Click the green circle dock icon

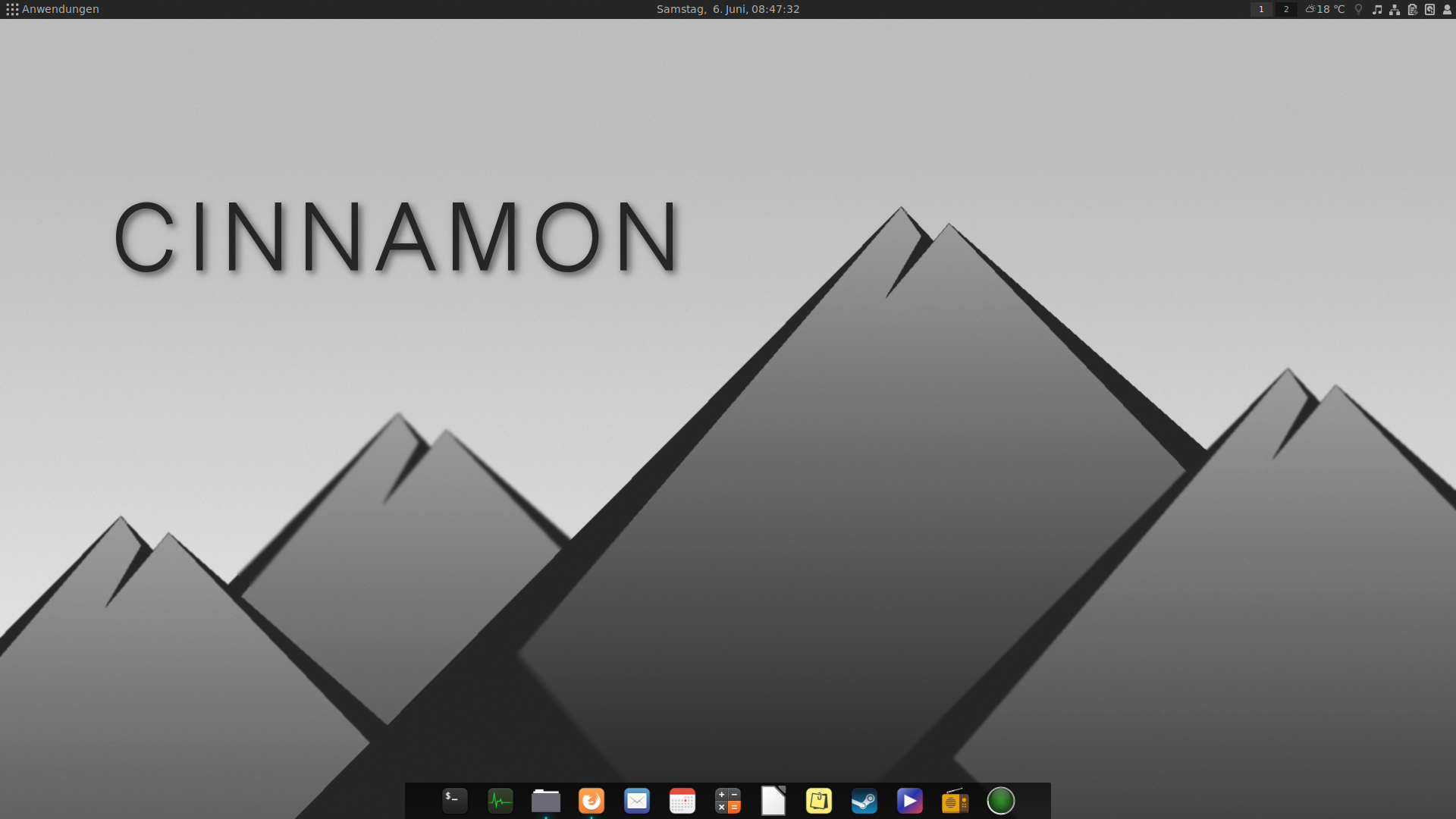pos(1001,801)
